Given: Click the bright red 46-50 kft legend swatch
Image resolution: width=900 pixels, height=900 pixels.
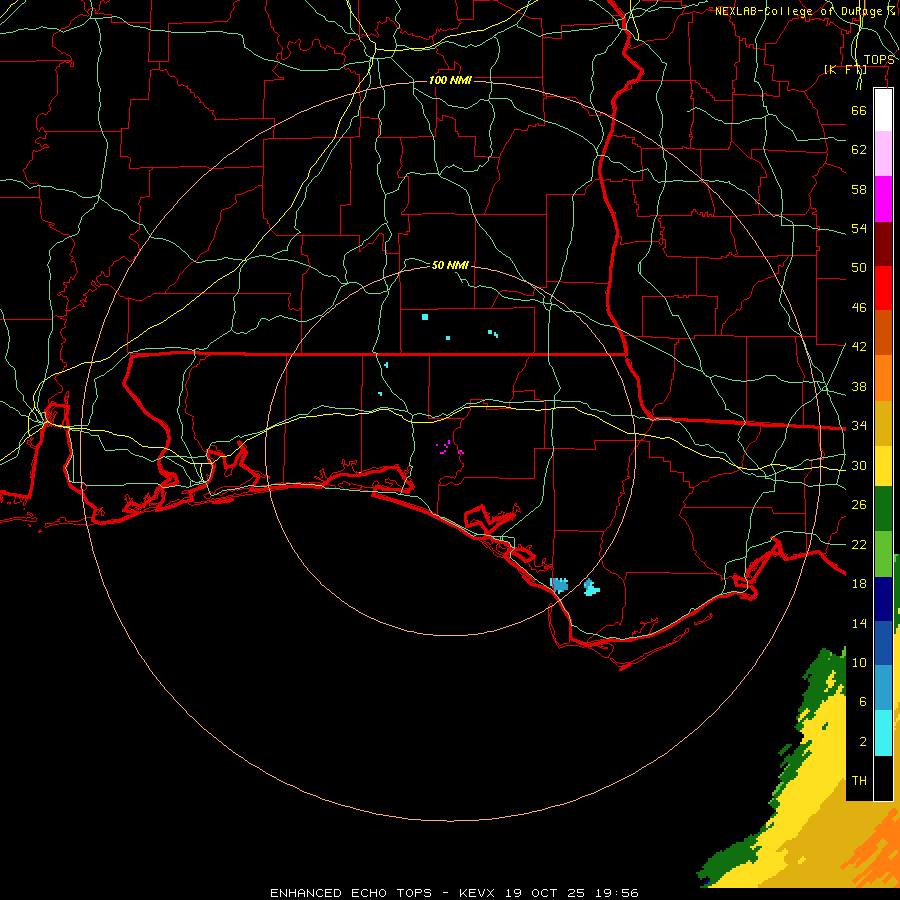Looking at the screenshot, I should [883, 288].
